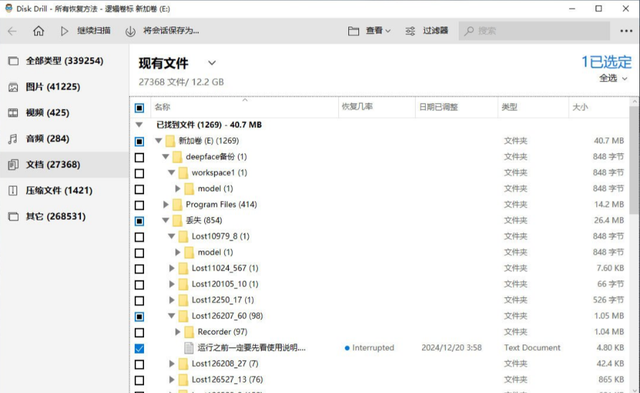Show the archives (1421) category
640x393 pixels.
pyautogui.click(x=64, y=191)
